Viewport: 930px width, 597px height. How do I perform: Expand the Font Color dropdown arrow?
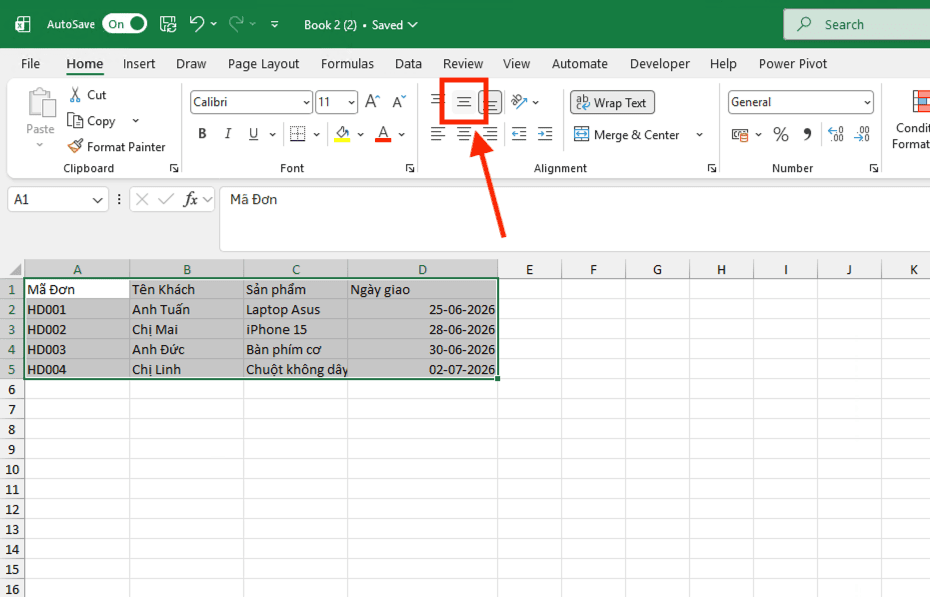click(x=402, y=135)
